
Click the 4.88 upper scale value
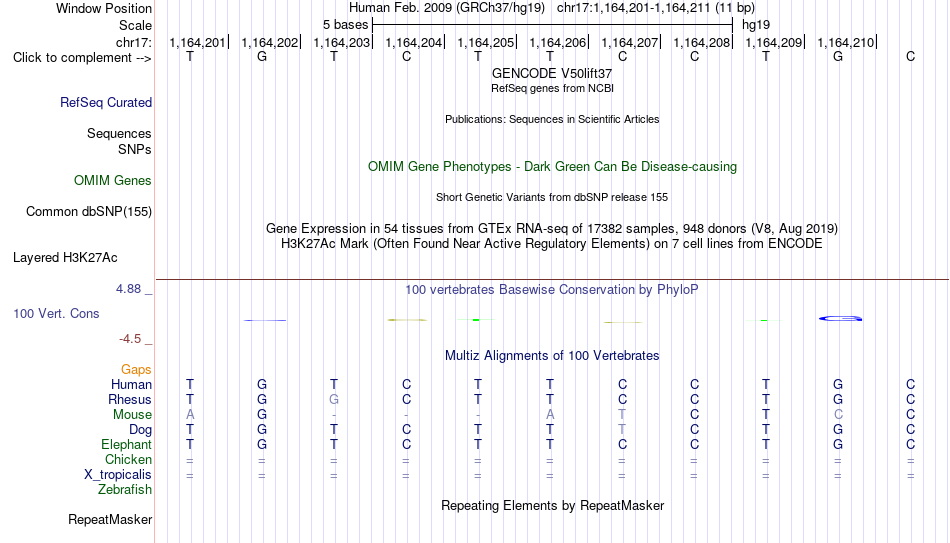coord(128,288)
